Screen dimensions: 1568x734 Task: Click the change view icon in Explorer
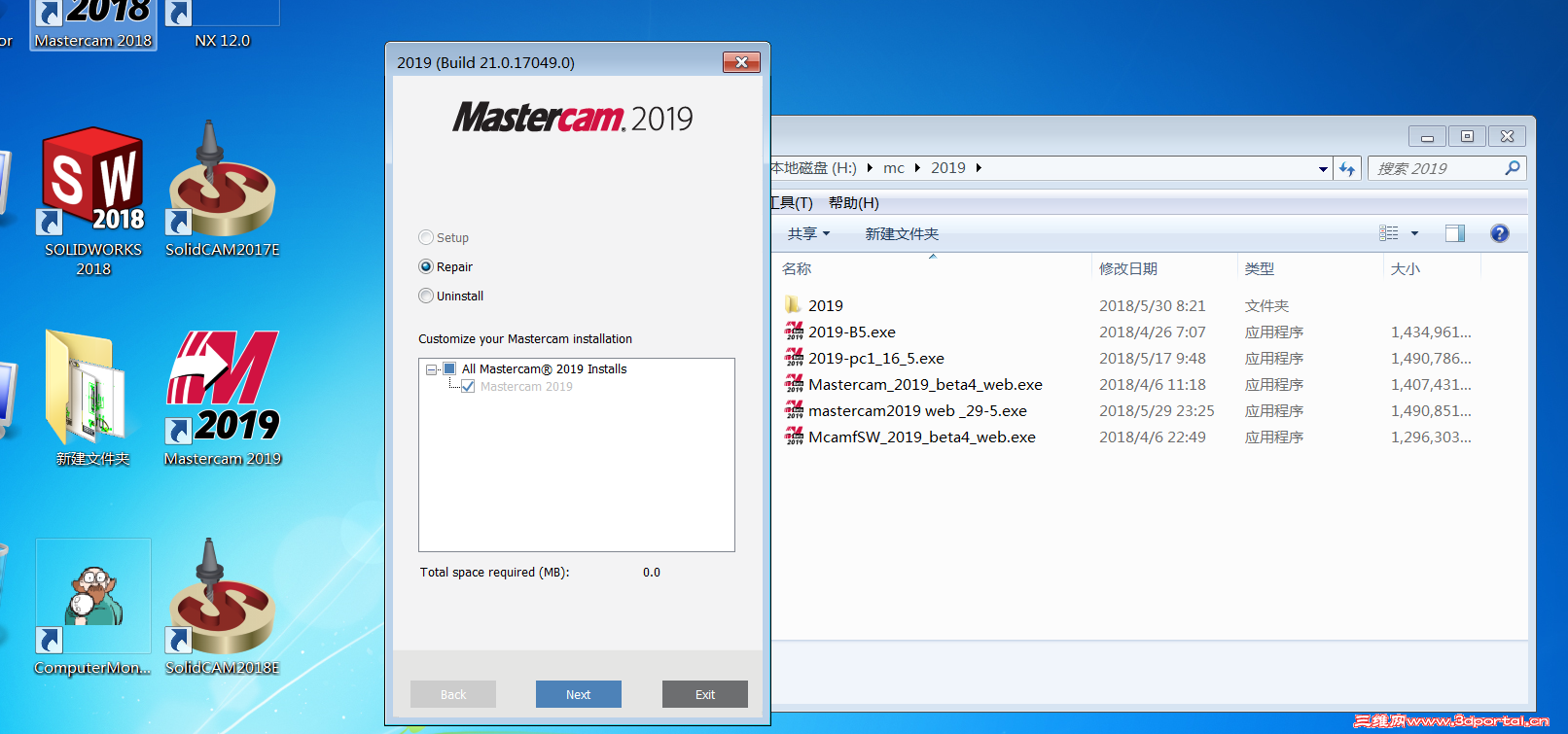[1389, 233]
